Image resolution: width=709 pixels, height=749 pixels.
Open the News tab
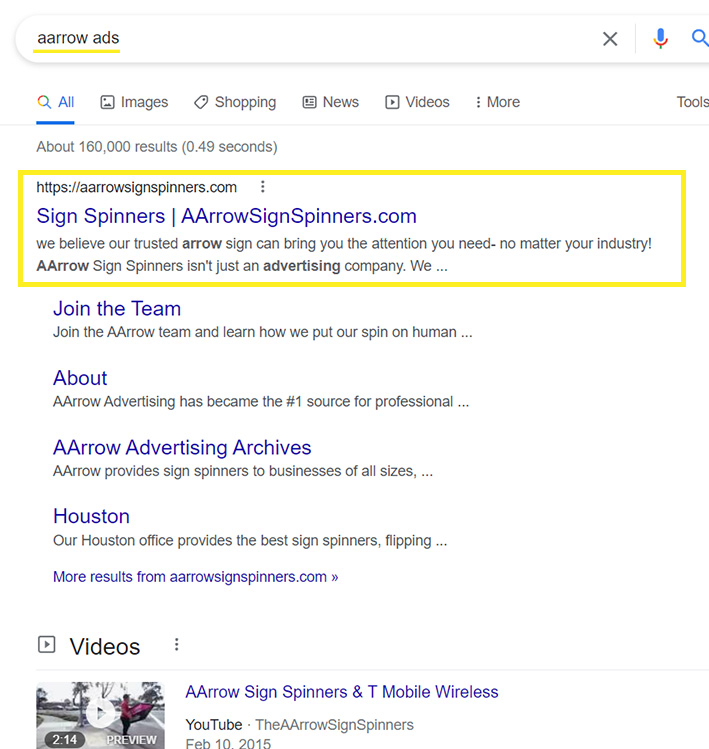331,102
